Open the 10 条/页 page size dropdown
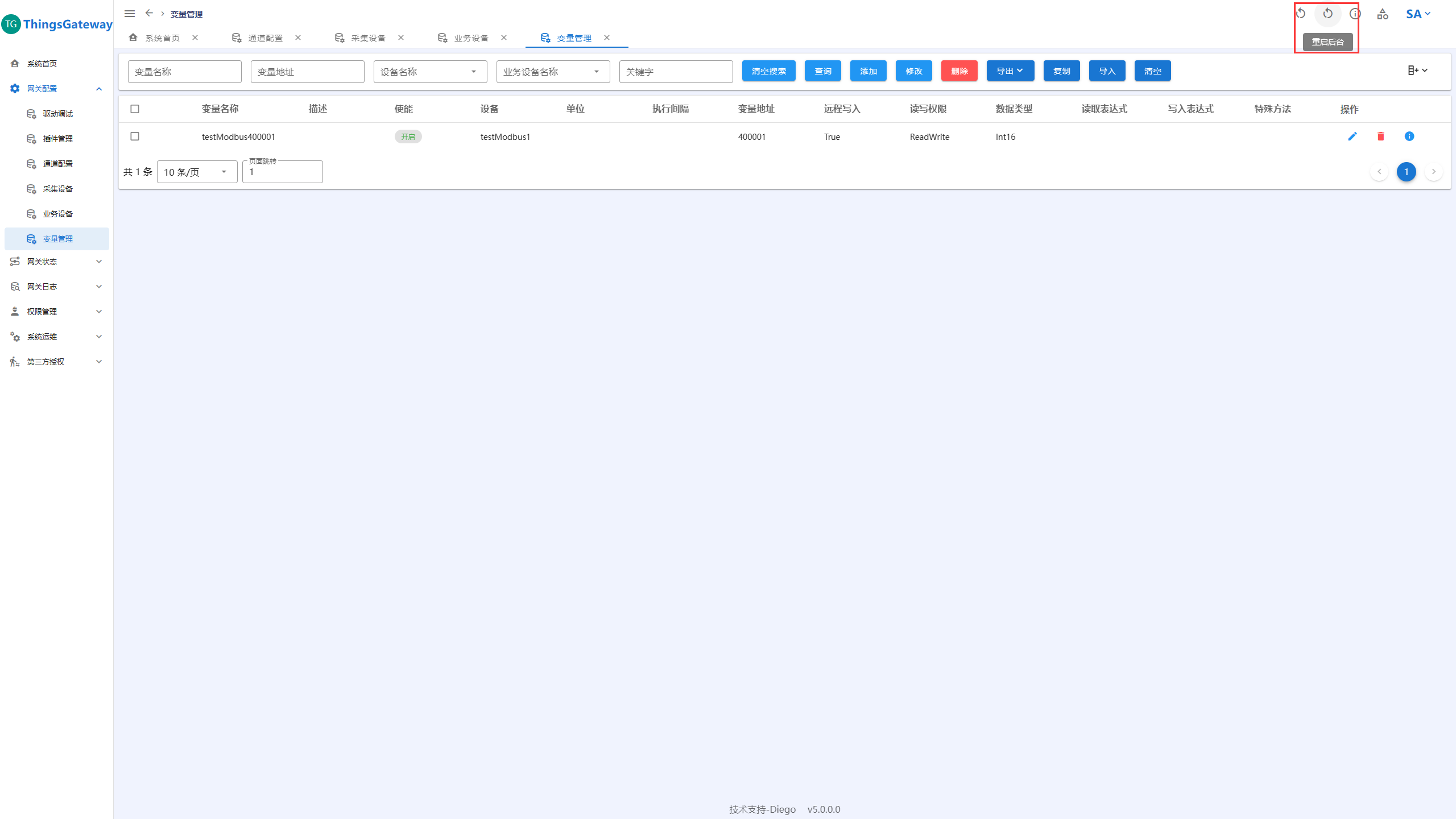Viewport: 1456px width, 819px height. [197, 172]
